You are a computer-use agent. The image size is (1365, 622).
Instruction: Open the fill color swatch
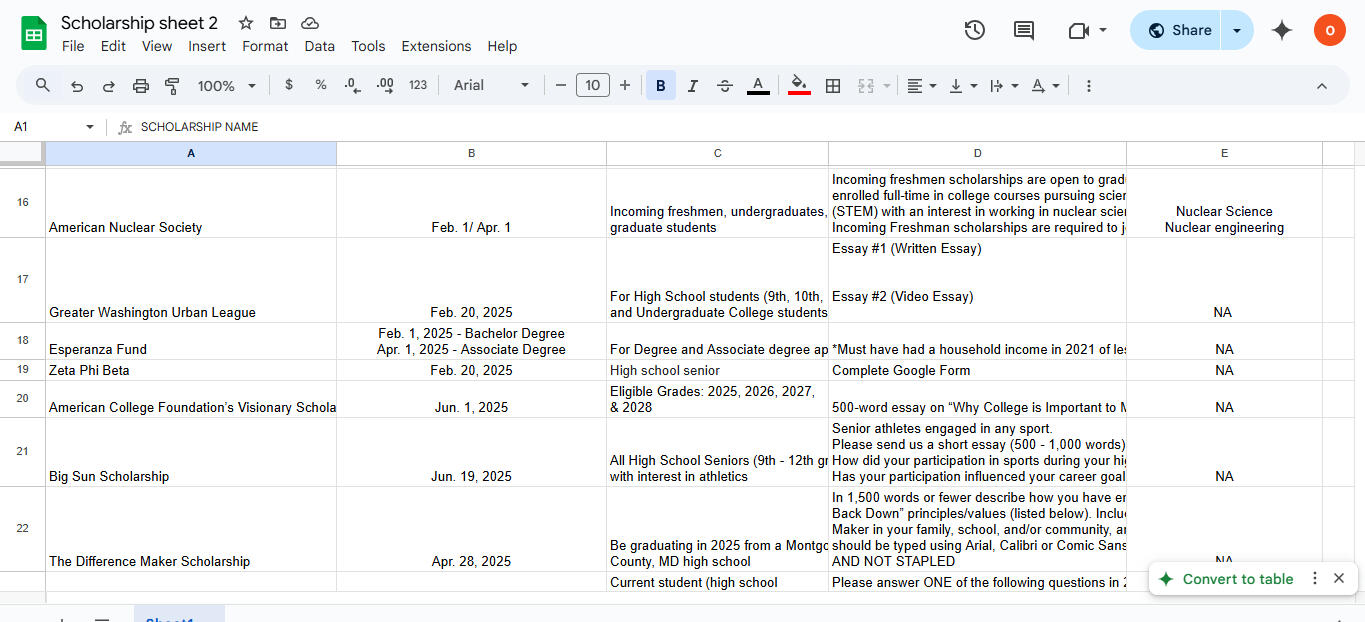click(799, 86)
